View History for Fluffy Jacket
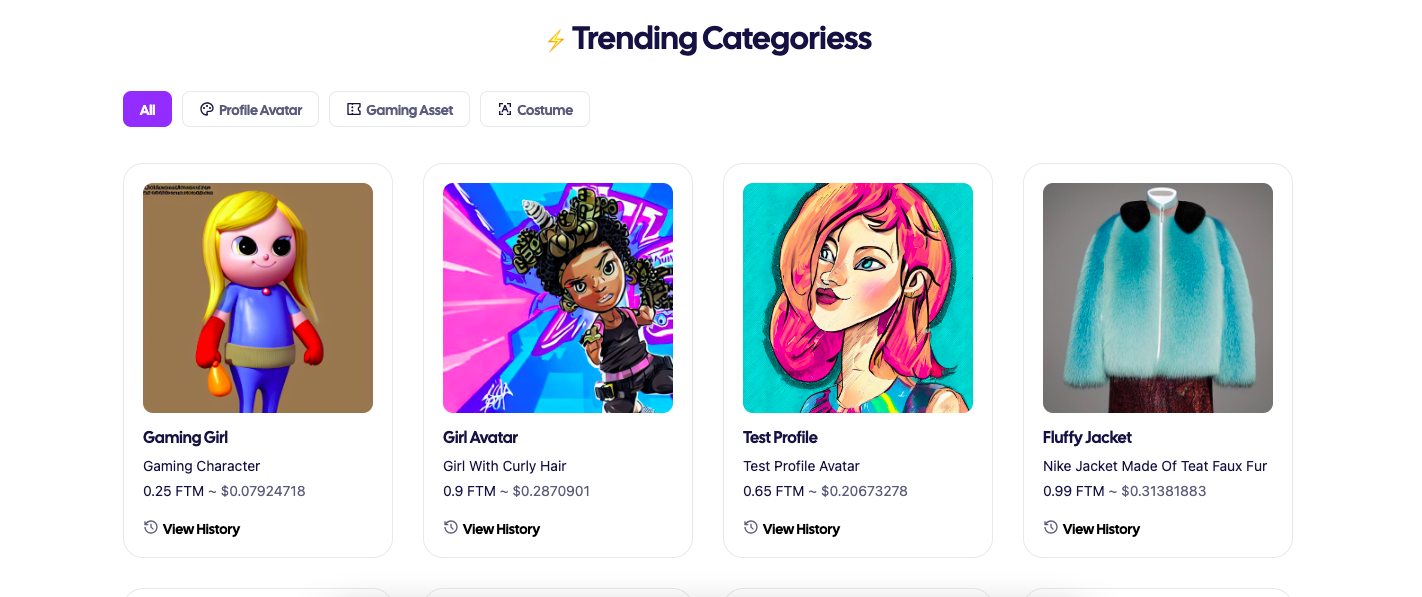This screenshot has height=597, width=1422. (x=1092, y=528)
